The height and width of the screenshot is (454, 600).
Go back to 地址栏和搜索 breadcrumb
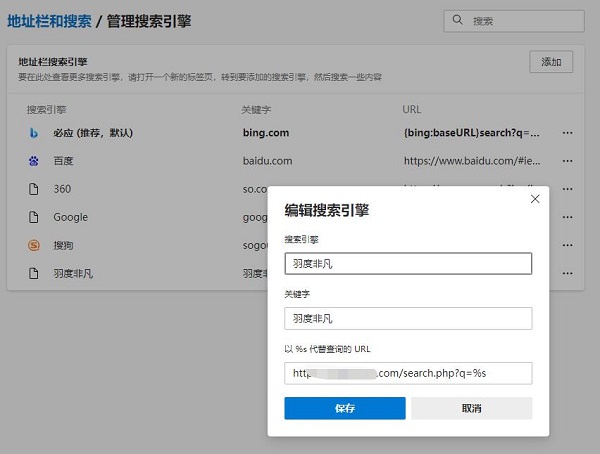pos(49,21)
